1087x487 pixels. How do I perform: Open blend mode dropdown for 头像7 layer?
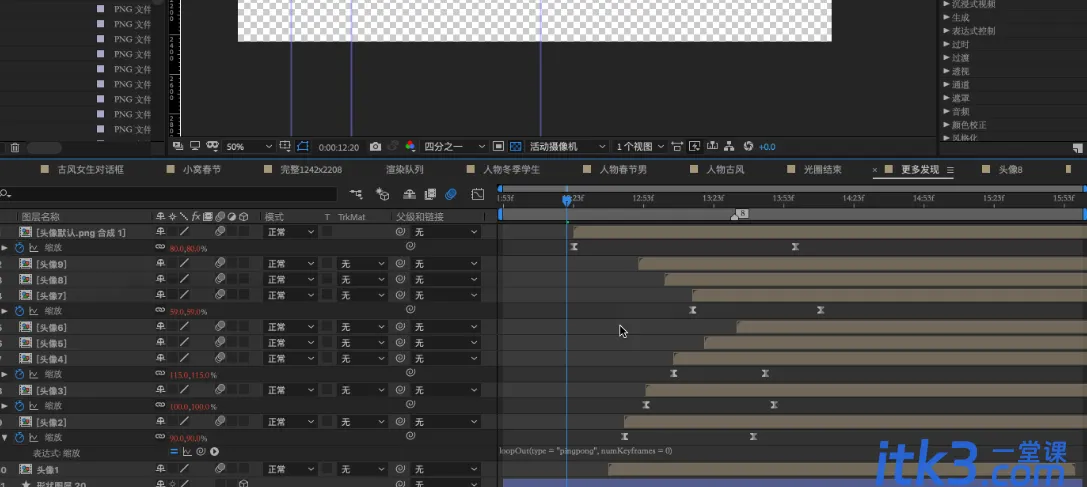[290, 296]
